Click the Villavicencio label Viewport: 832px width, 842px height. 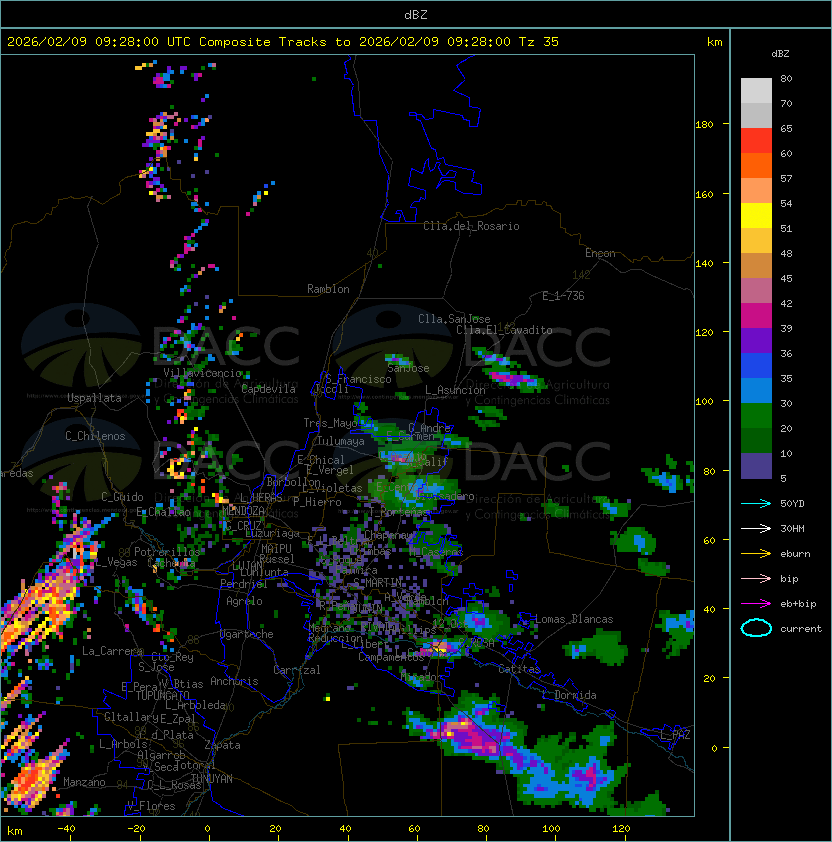pyautogui.click(x=202, y=373)
